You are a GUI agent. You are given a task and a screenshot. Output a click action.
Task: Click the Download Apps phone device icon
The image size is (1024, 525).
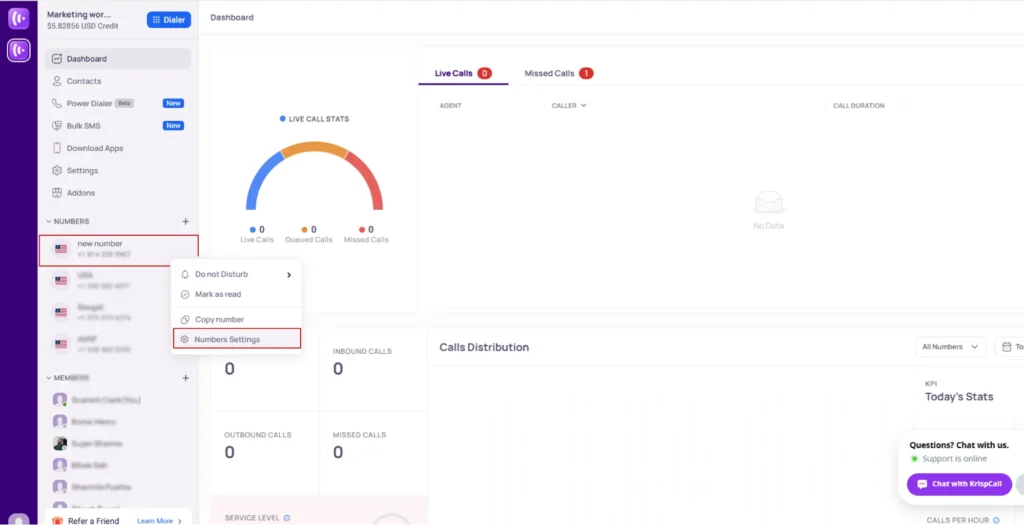[57, 148]
